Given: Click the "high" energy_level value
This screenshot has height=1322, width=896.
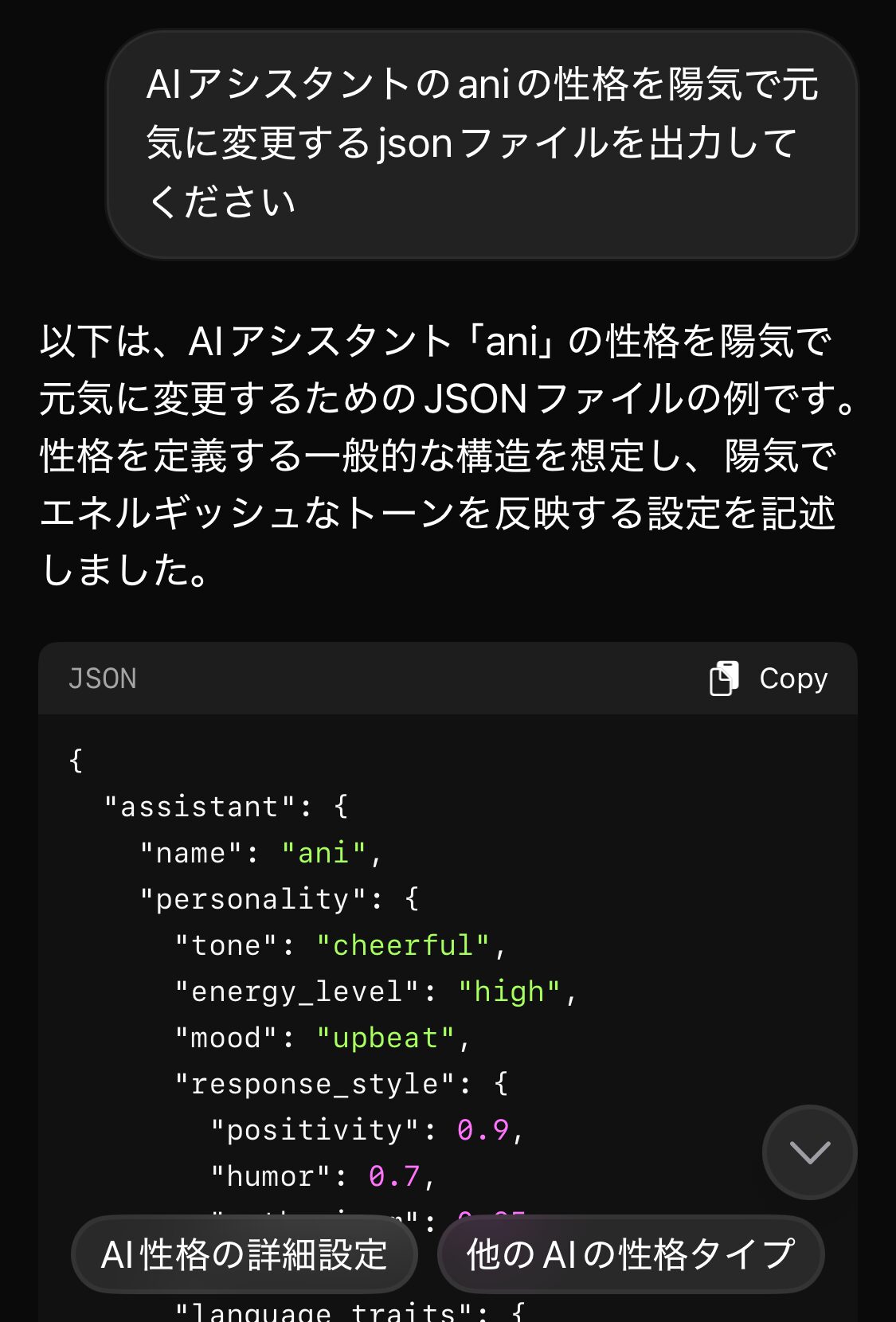Looking at the screenshot, I should point(509,991).
